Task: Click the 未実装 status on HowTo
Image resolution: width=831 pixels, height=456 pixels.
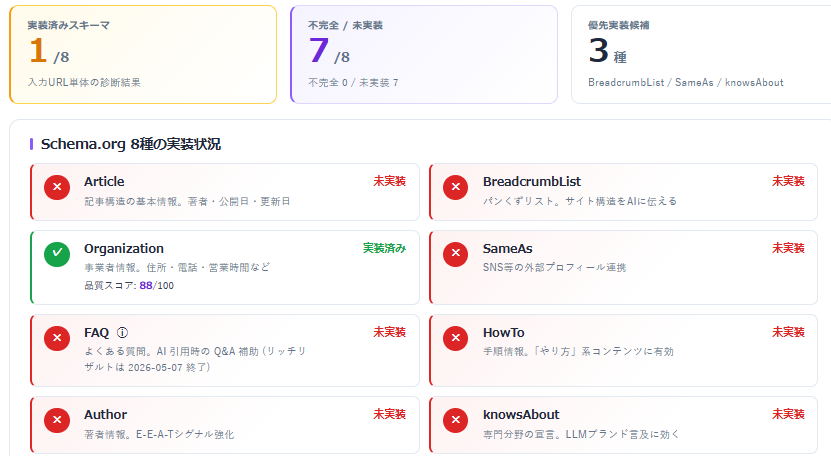Action: pos(788,332)
